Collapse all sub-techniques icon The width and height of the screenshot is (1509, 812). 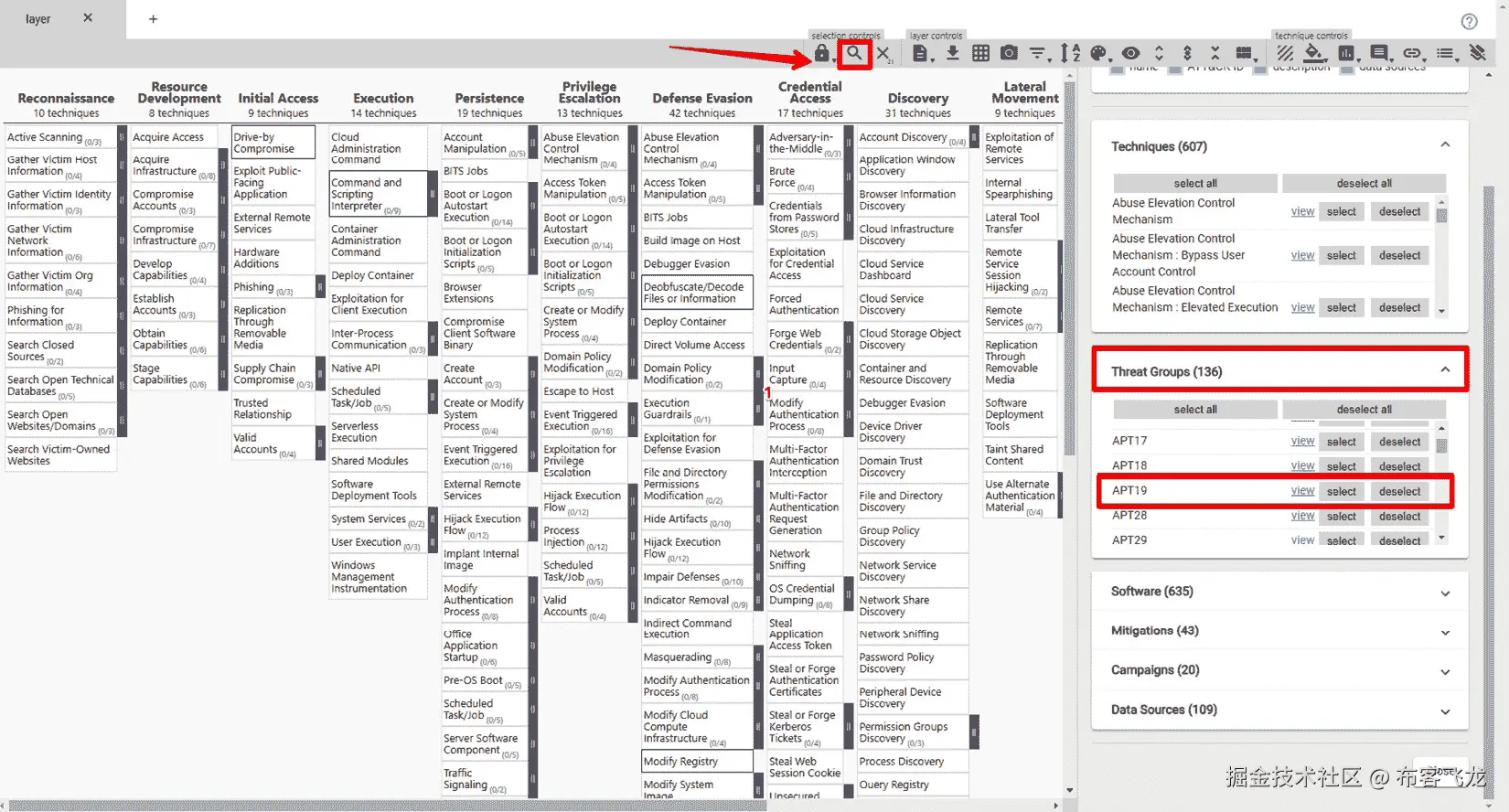point(1215,53)
